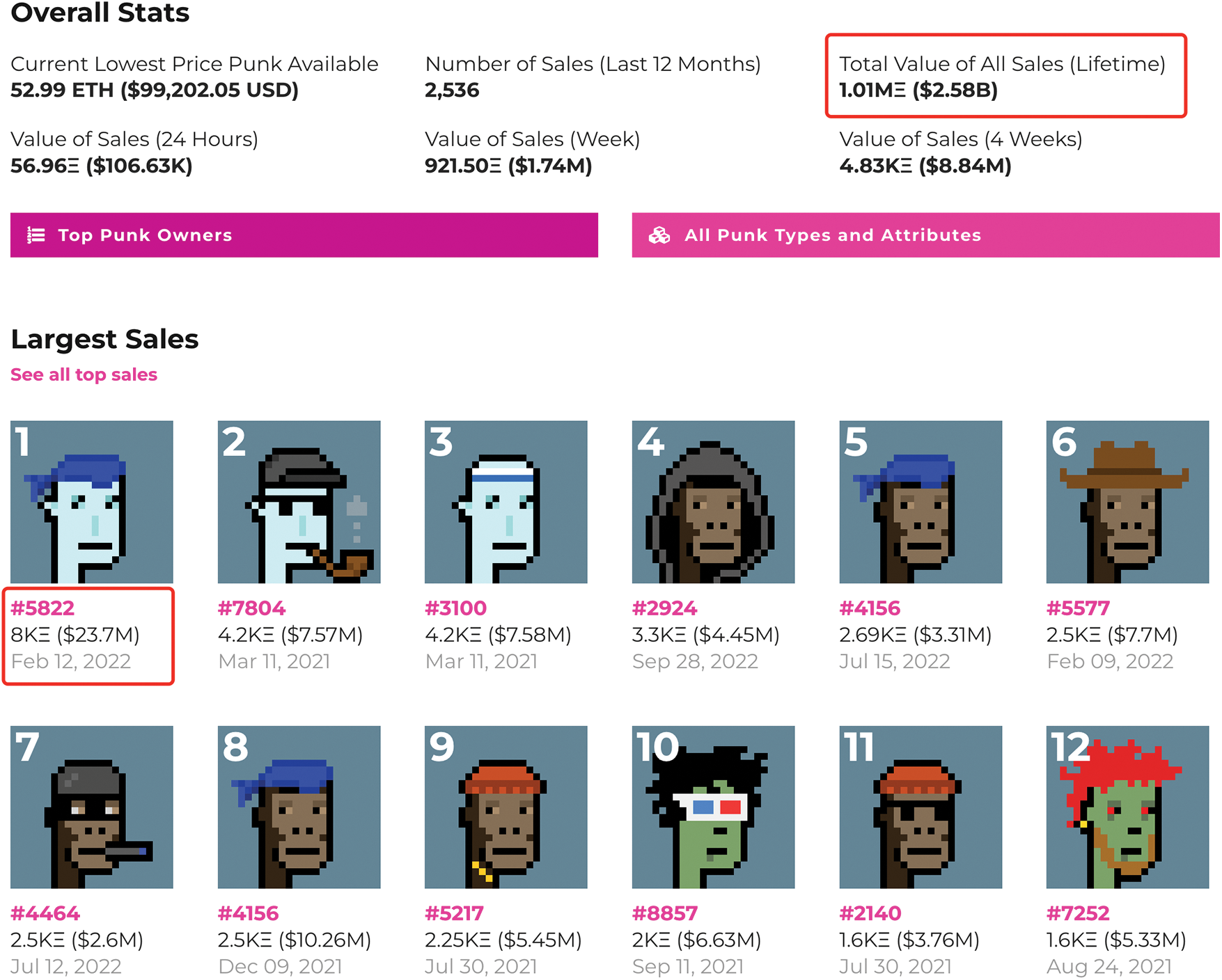Click the #4464 punk link
The height and width of the screenshot is (980, 1222).
point(45,913)
